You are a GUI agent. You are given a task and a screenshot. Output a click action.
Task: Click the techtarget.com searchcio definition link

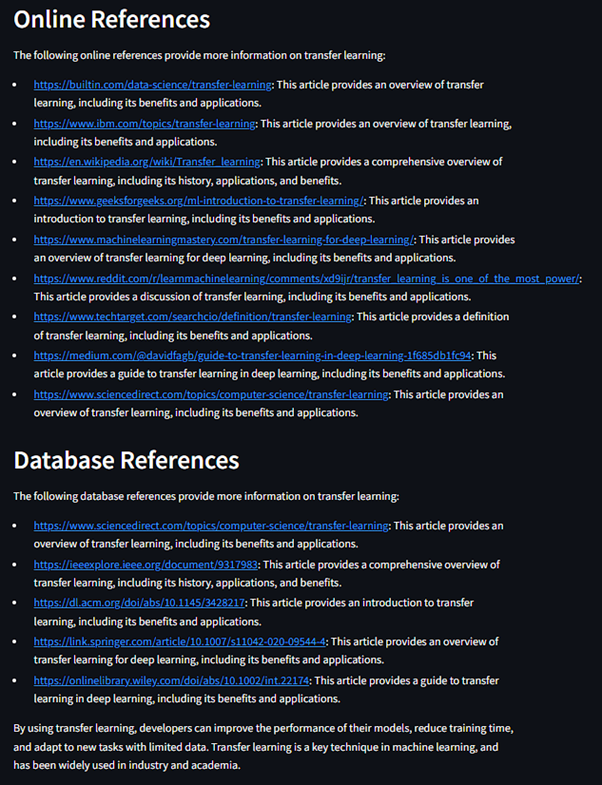(x=192, y=317)
